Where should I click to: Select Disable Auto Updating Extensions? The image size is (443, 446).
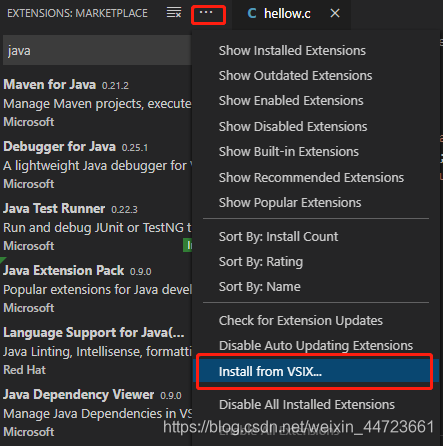316,346
